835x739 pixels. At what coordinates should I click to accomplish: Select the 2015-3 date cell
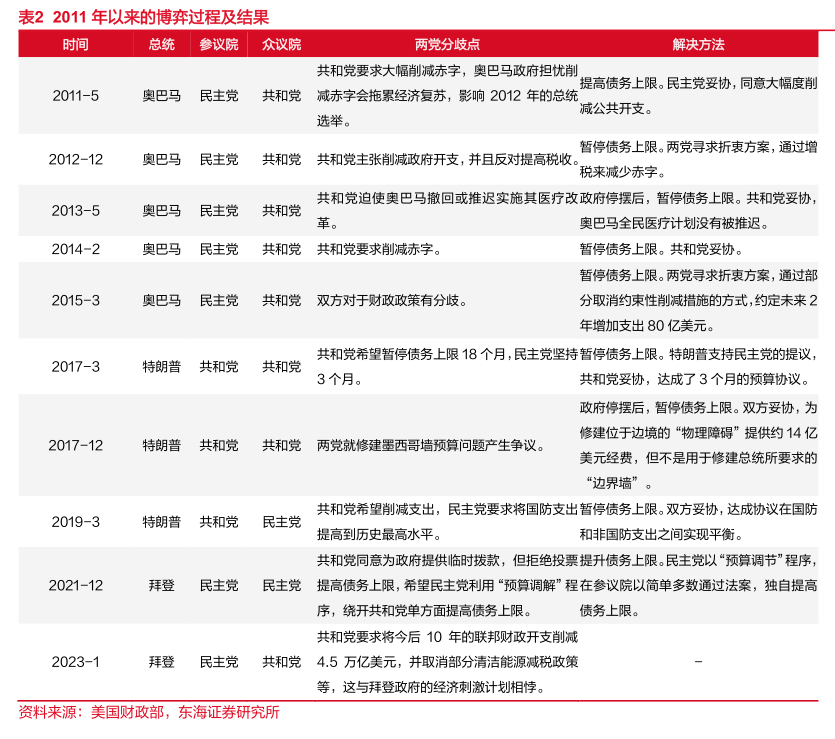76,300
